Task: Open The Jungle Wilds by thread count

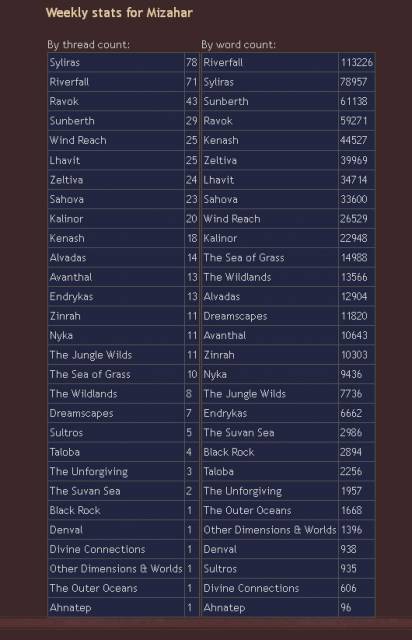Action: [x=91, y=355]
